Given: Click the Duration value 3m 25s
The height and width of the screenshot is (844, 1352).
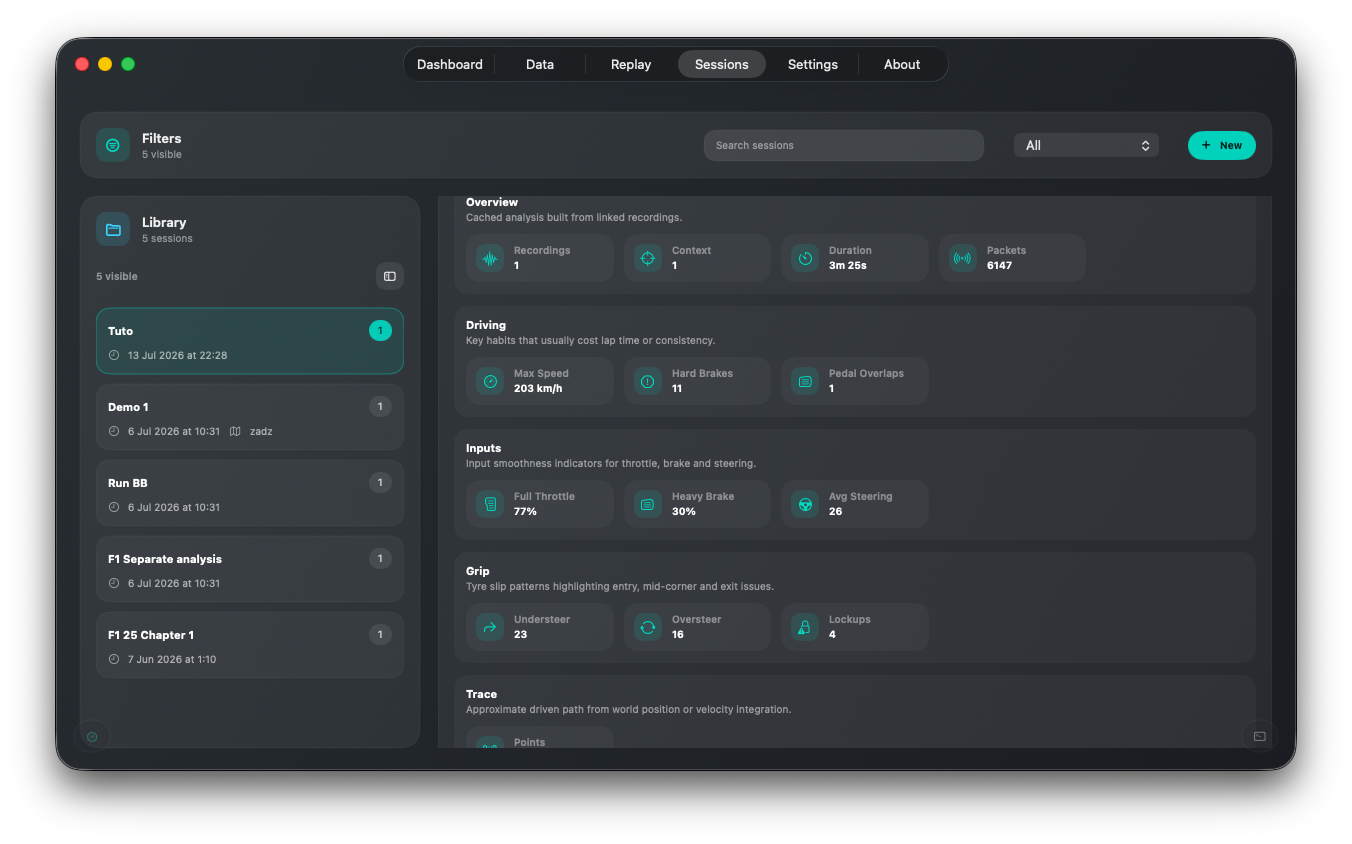Looking at the screenshot, I should [848, 266].
